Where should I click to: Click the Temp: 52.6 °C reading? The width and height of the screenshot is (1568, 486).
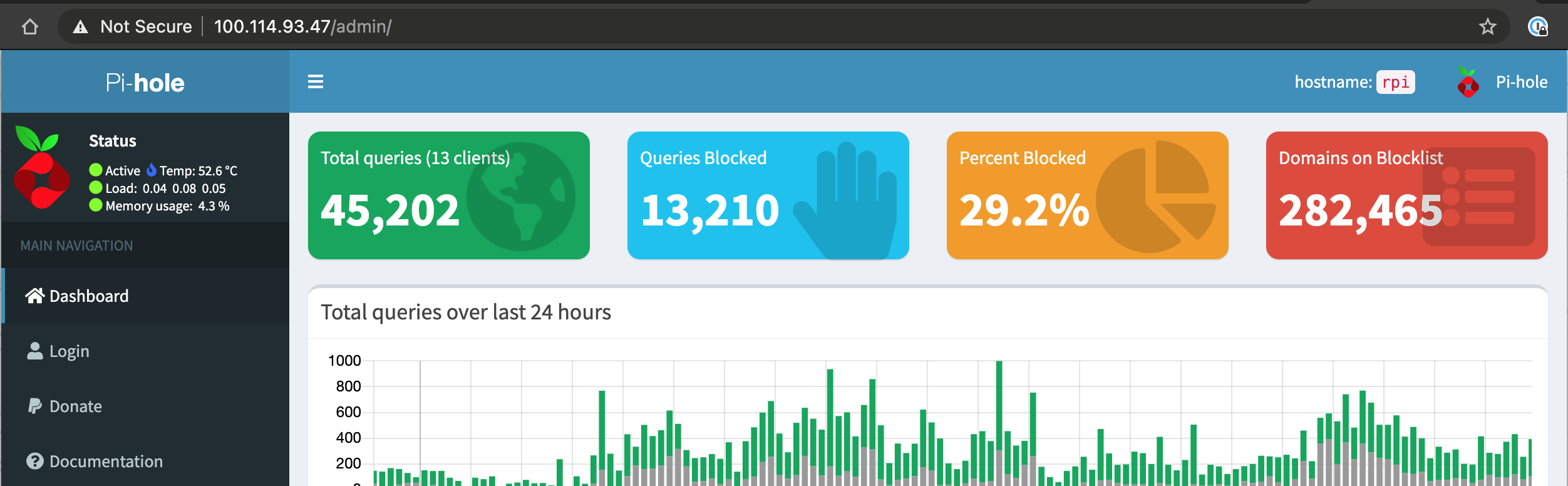point(199,170)
